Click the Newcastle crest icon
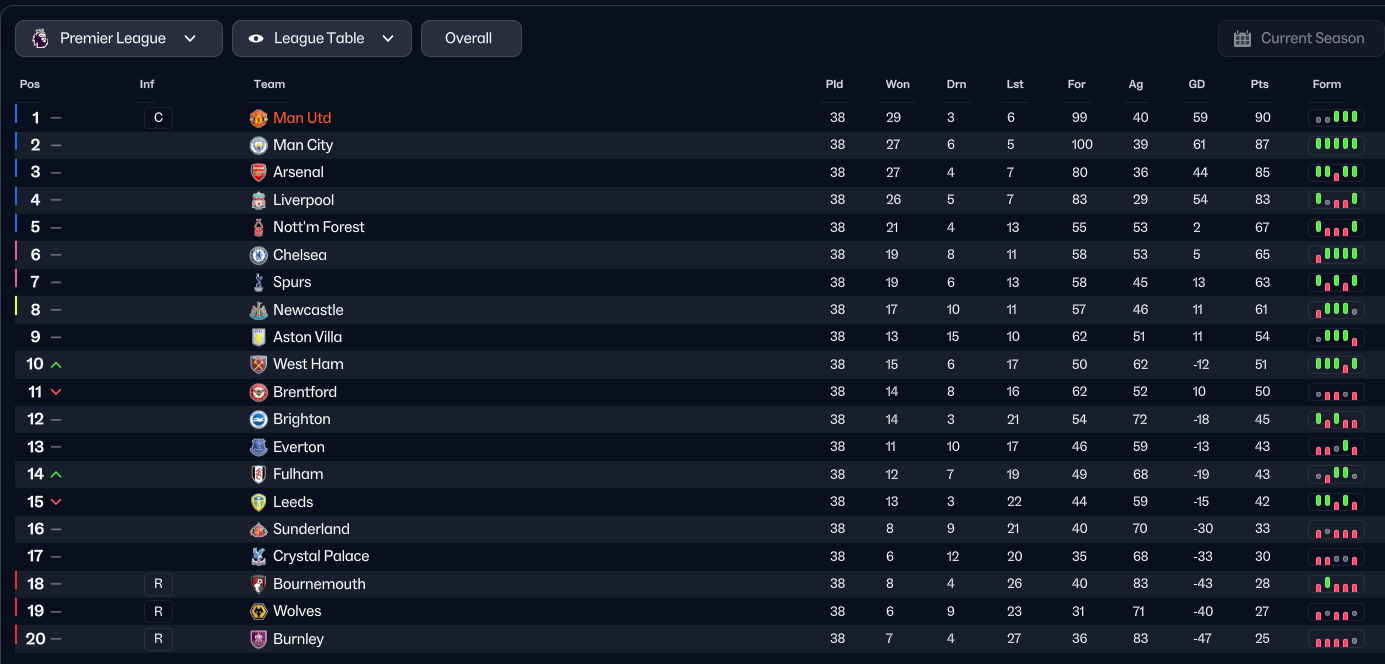This screenshot has height=664, width=1385. [259, 310]
